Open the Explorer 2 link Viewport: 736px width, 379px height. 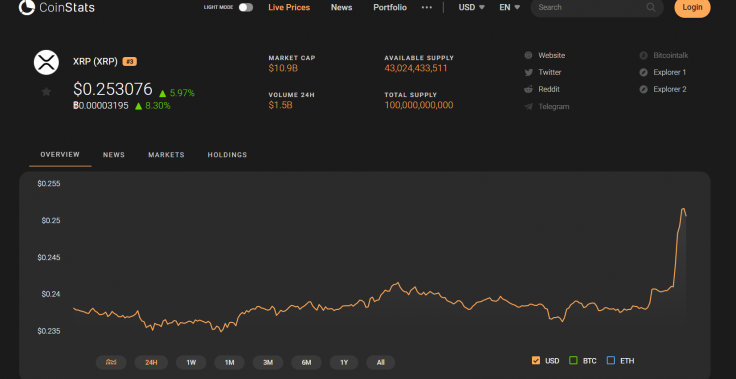point(670,89)
